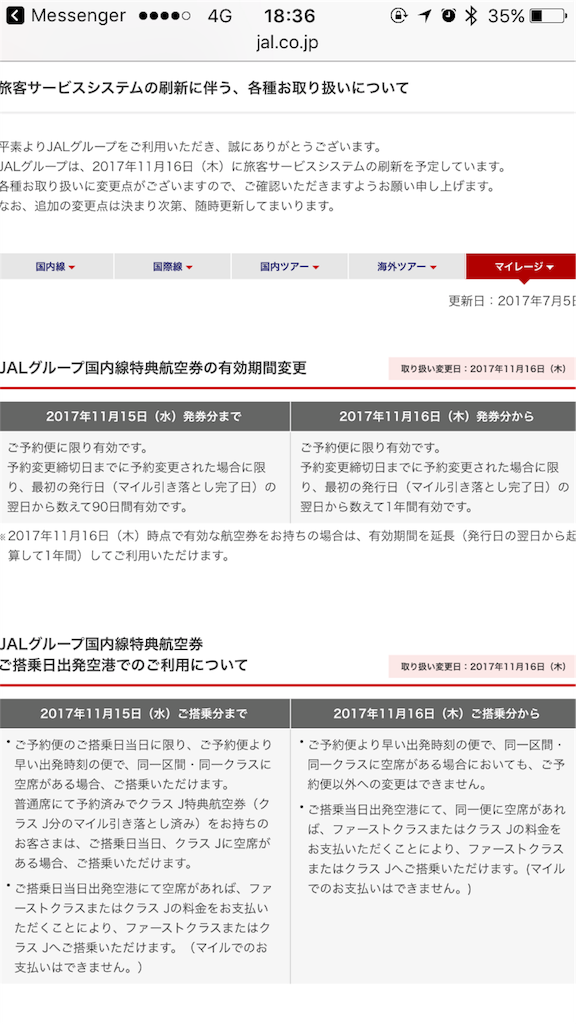Image resolution: width=576 pixels, height=1024 pixels.
Task: Select the マイレージ tab
Action: 521,266
